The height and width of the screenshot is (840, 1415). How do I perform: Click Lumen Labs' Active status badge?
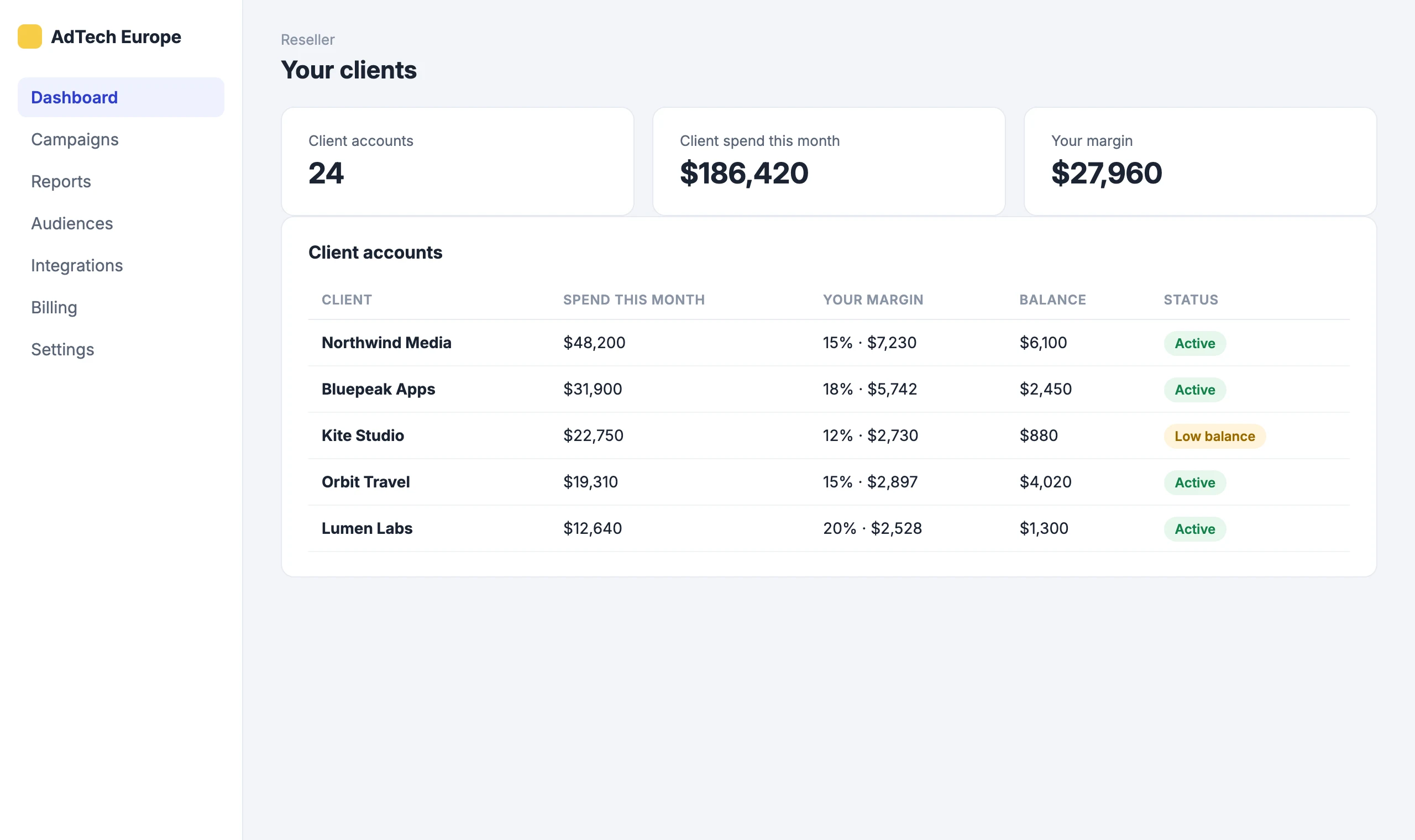coord(1195,529)
